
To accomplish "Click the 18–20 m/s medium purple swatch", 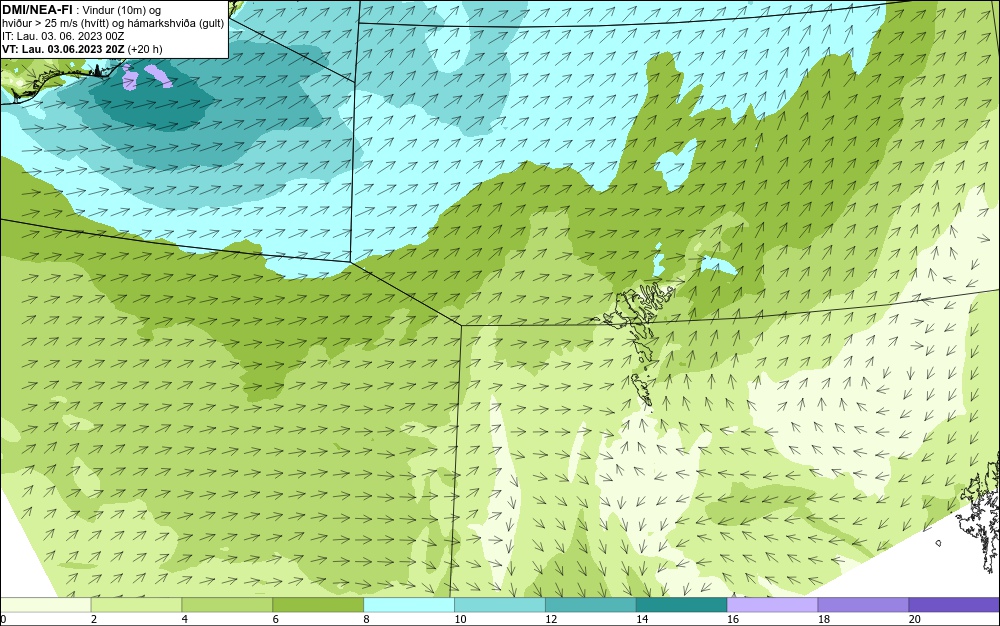I will (x=864, y=605).
